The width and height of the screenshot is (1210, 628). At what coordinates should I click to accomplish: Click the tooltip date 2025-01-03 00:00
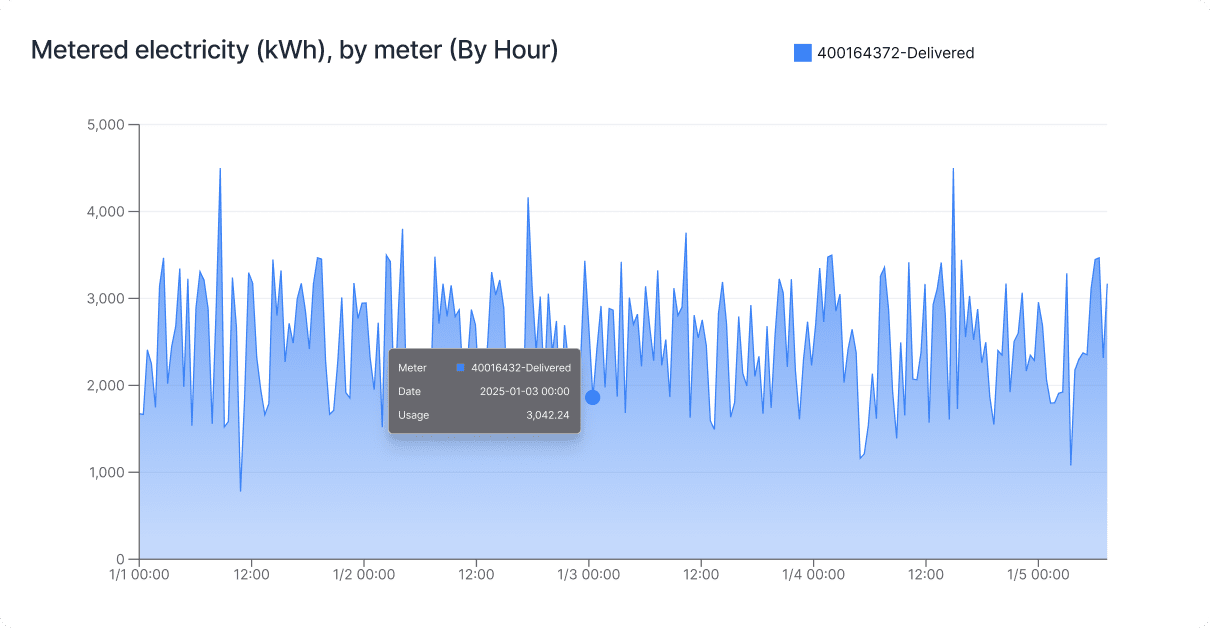click(524, 391)
